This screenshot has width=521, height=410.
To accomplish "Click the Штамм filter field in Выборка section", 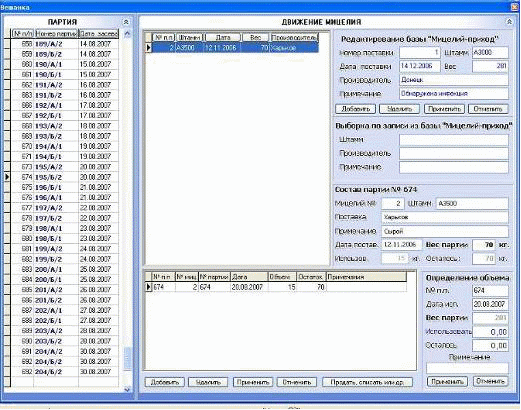I will click(454, 140).
